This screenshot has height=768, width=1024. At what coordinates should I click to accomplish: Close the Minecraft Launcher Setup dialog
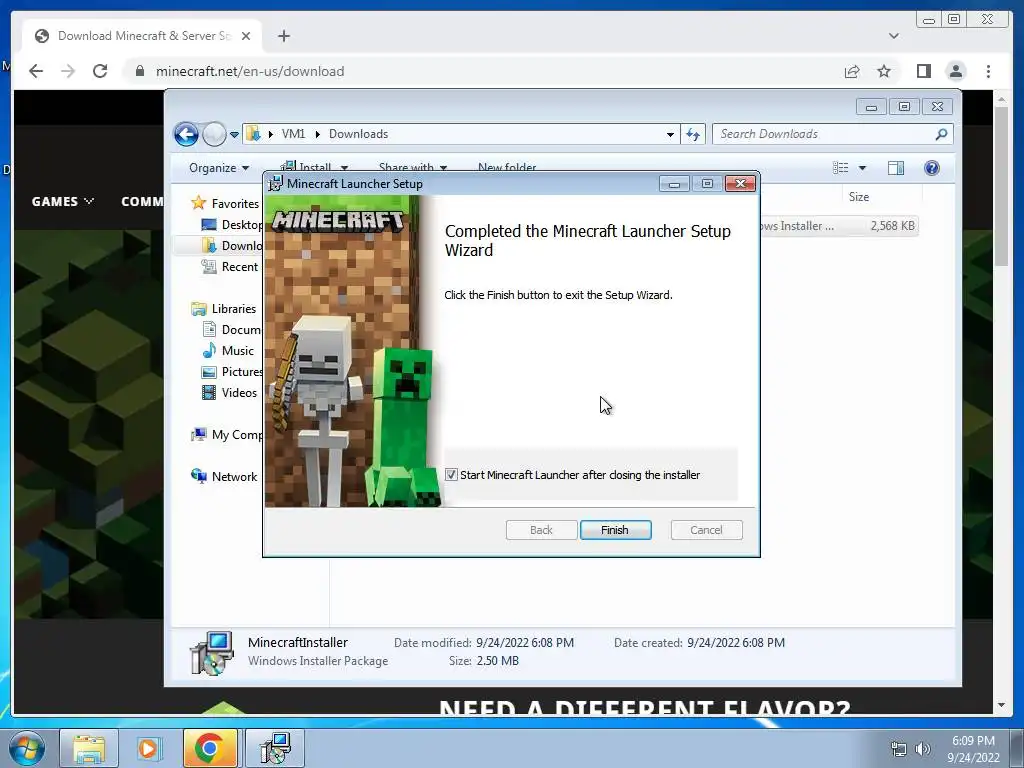[740, 184]
